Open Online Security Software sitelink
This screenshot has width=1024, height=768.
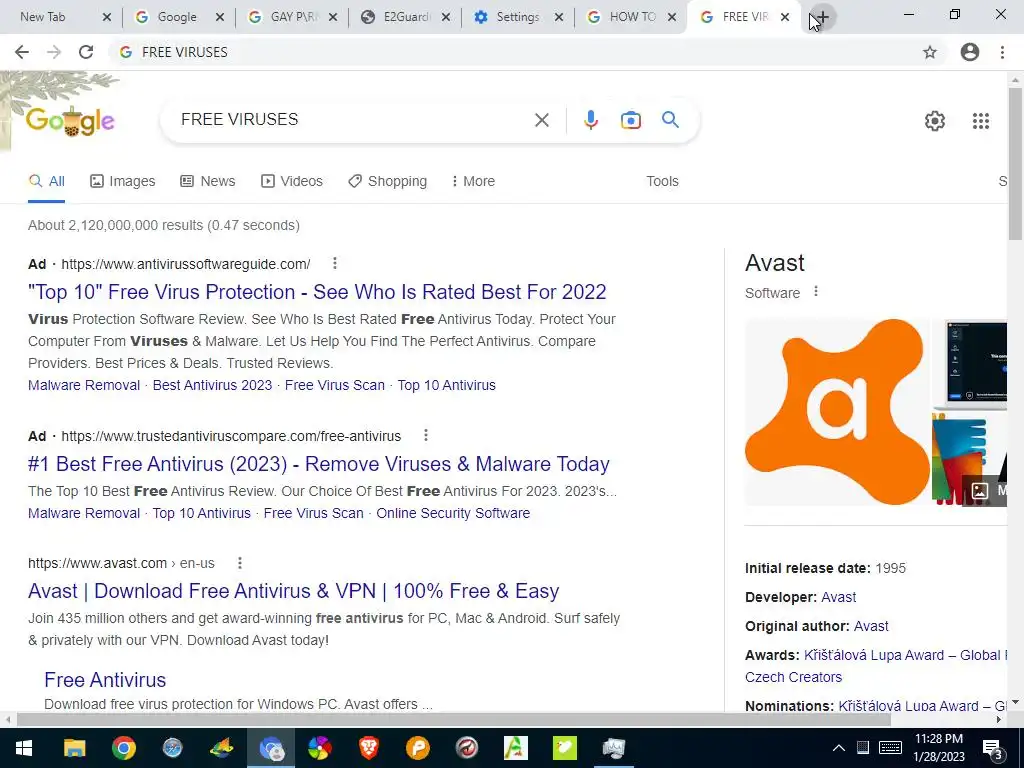tap(453, 513)
